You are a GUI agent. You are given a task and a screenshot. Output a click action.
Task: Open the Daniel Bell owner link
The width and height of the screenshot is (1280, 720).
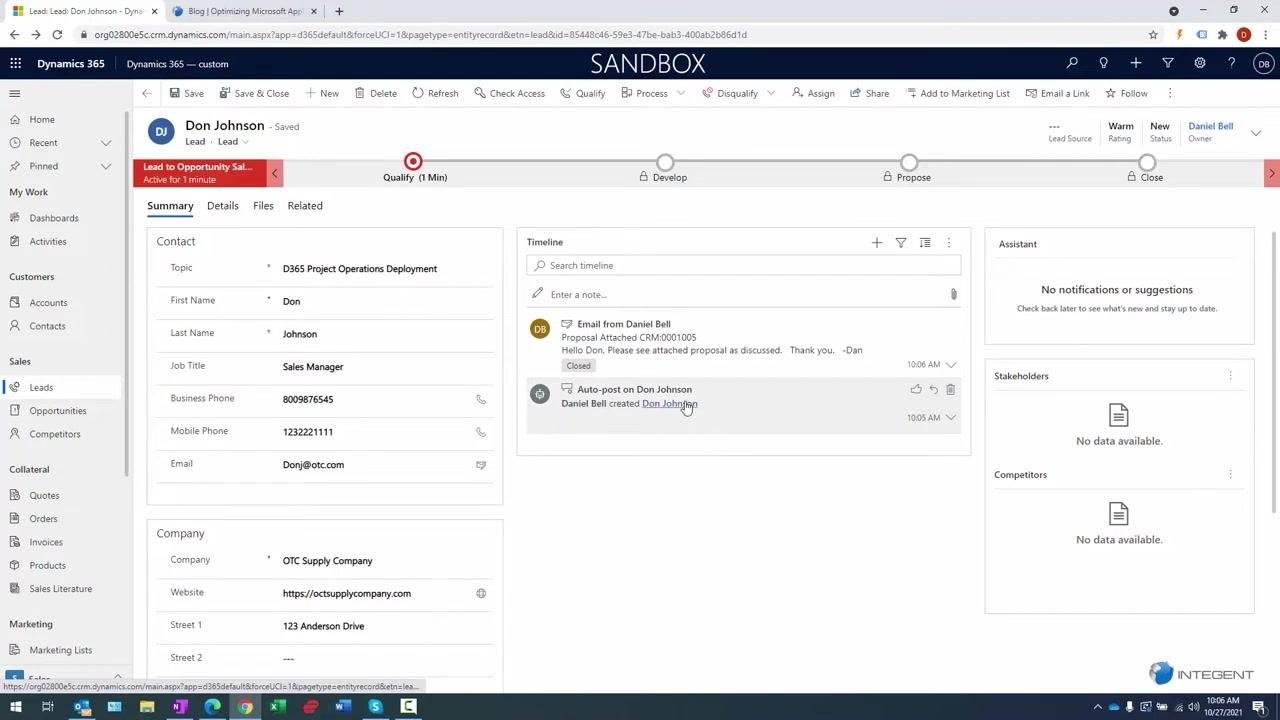pos(1210,126)
